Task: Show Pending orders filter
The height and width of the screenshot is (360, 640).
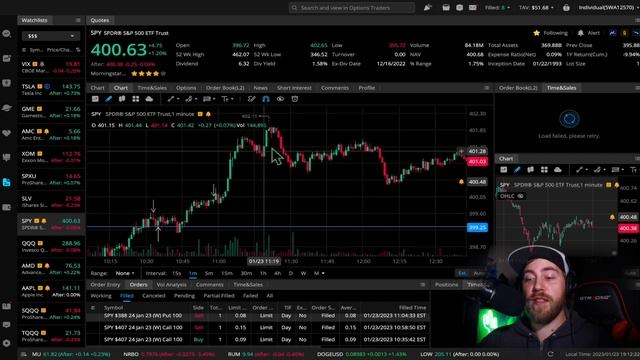Action: 184,296
